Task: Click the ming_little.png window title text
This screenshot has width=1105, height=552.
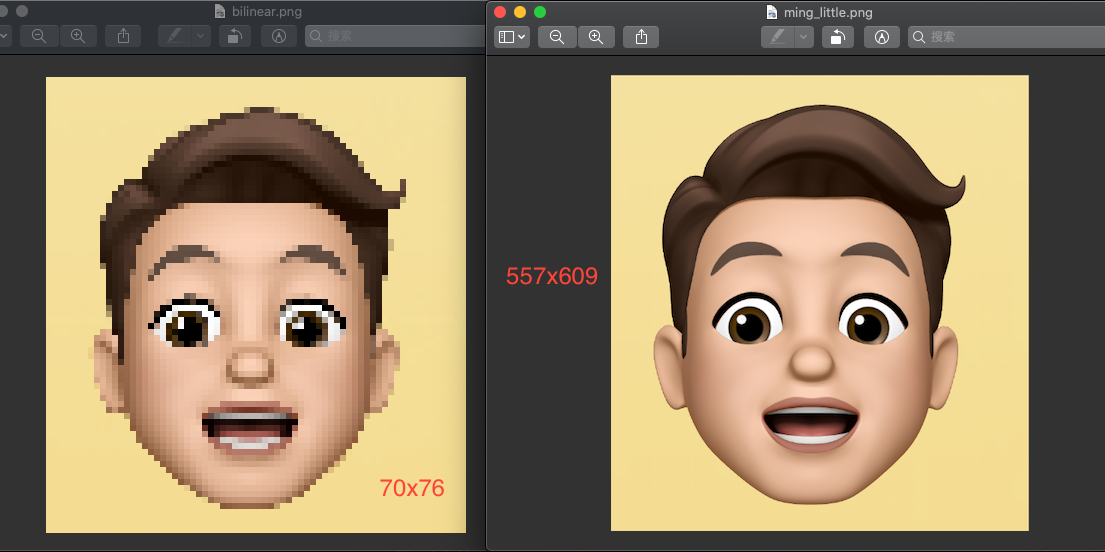Action: (x=828, y=12)
